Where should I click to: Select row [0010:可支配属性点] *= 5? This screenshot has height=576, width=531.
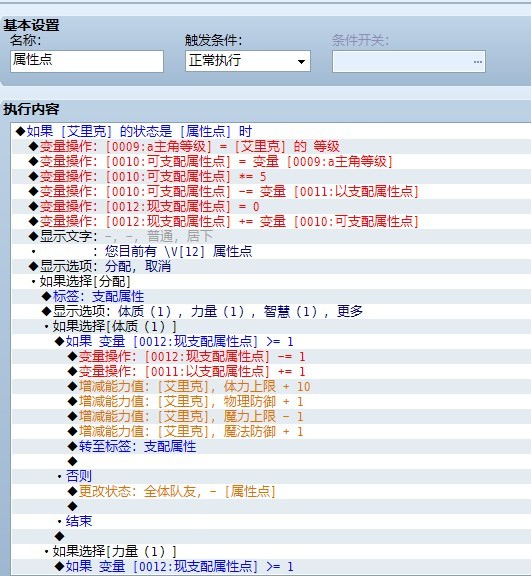[271, 176]
